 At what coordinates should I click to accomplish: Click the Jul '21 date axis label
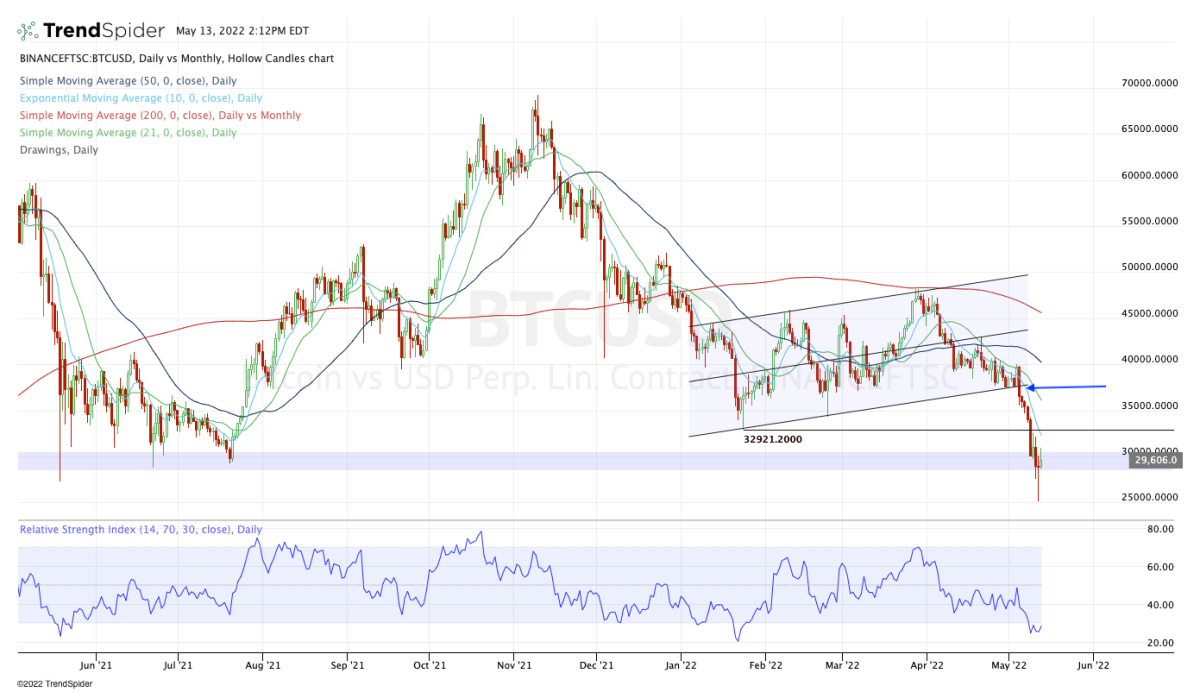177,663
